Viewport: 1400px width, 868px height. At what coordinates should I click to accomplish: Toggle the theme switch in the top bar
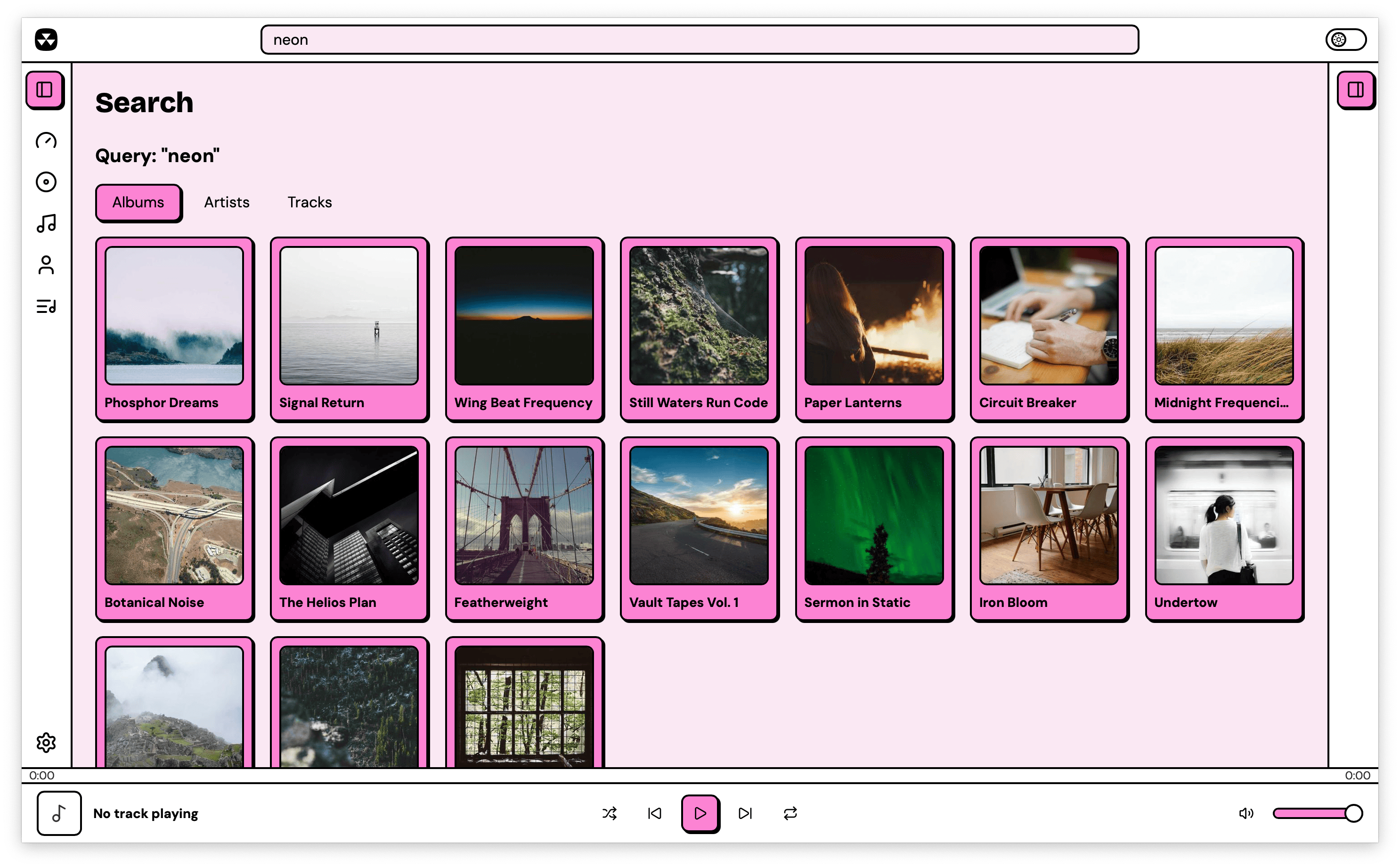click(x=1345, y=39)
